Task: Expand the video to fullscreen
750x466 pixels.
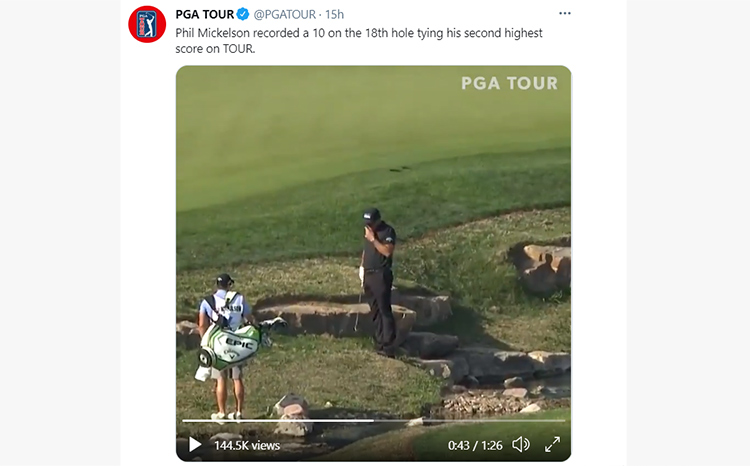Action: [x=552, y=444]
